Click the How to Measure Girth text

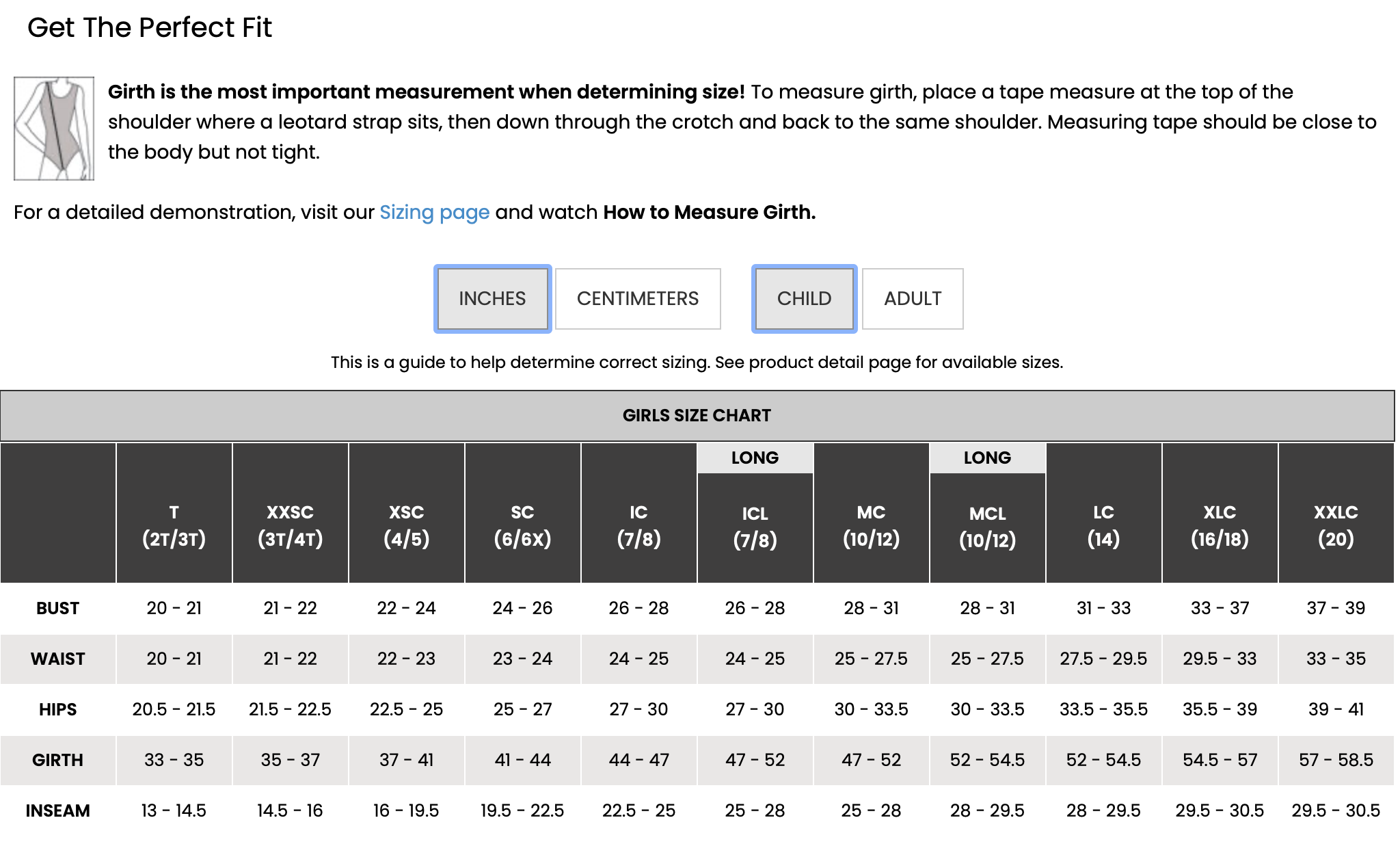[x=710, y=212]
